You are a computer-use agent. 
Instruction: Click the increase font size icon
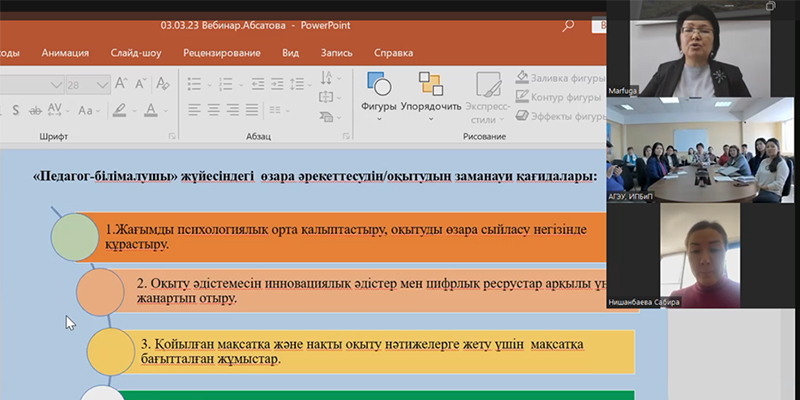(x=122, y=85)
